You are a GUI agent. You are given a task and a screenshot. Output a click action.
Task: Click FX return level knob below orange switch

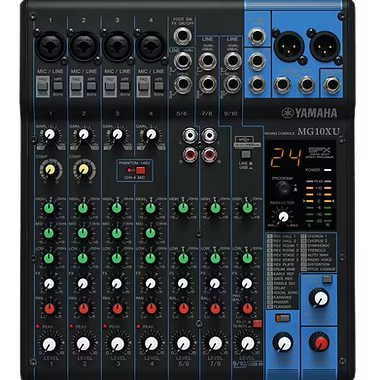pyautogui.click(x=283, y=343)
